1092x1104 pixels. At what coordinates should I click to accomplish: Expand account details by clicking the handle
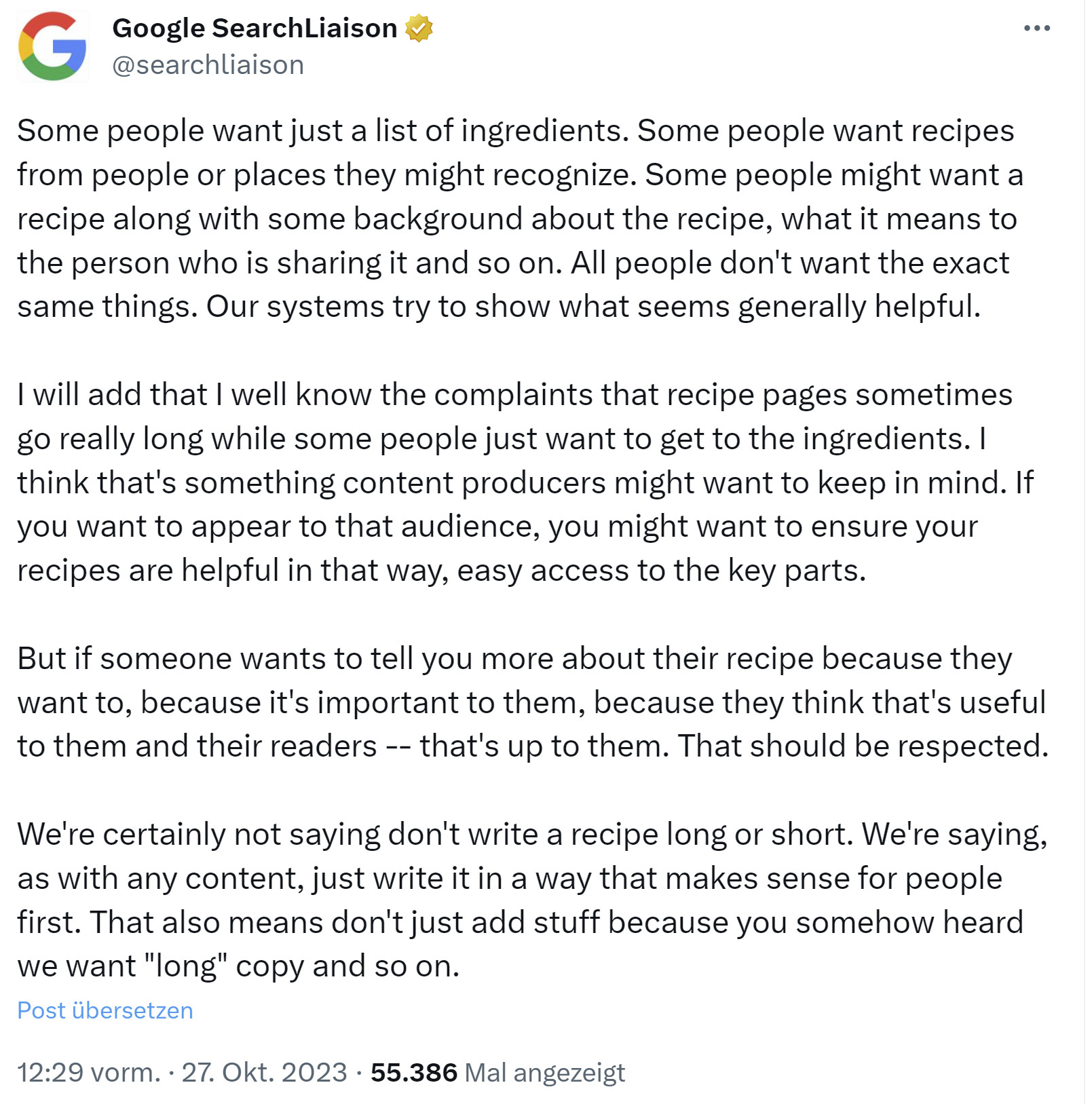[208, 64]
